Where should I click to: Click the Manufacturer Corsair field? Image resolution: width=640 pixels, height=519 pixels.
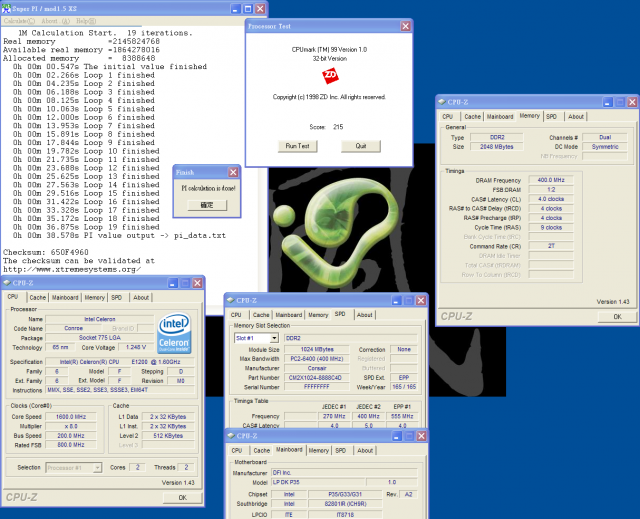click(x=317, y=368)
